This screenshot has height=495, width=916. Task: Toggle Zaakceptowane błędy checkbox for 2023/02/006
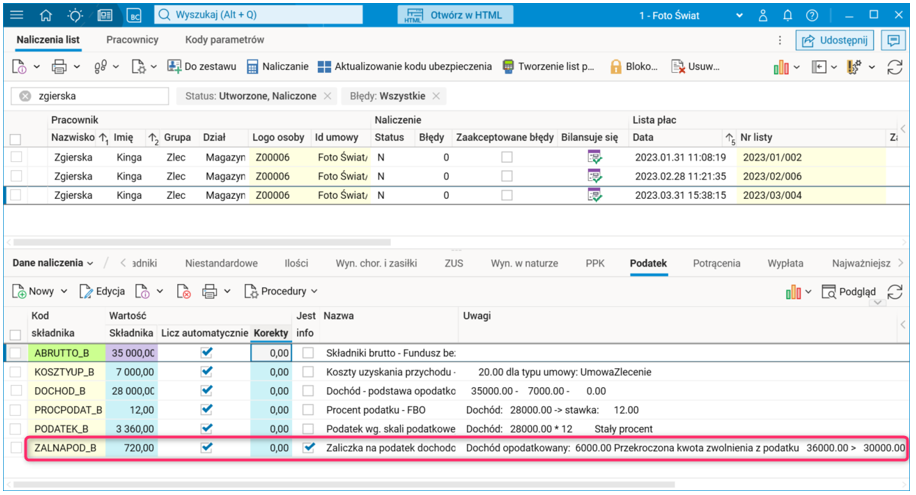pos(507,176)
